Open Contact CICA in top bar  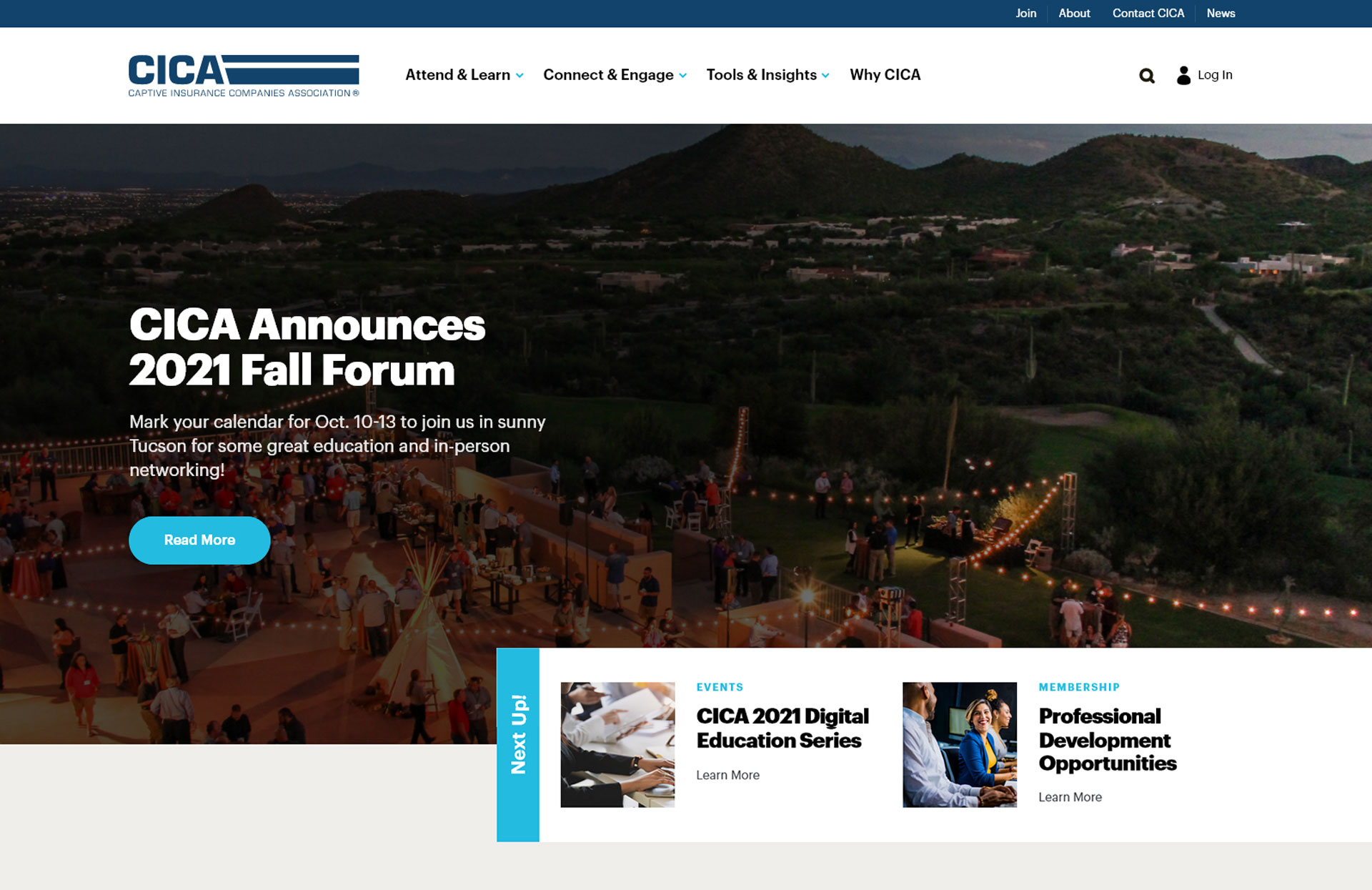1148,14
